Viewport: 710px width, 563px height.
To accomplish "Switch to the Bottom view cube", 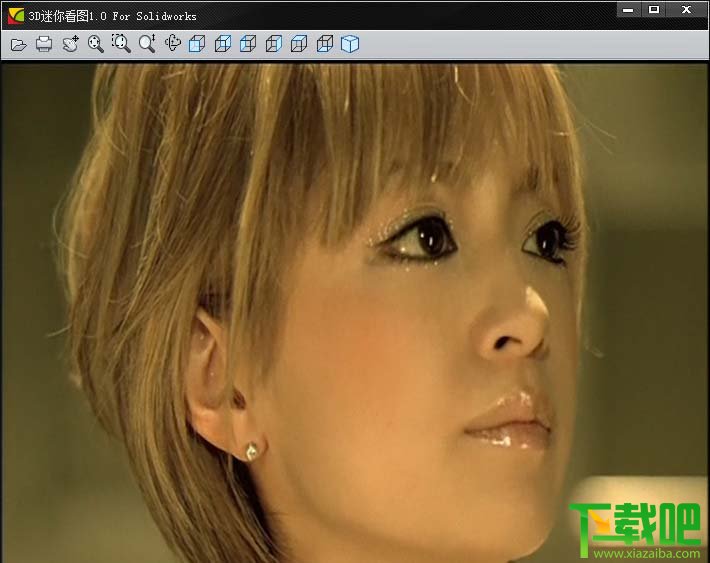I will point(325,44).
